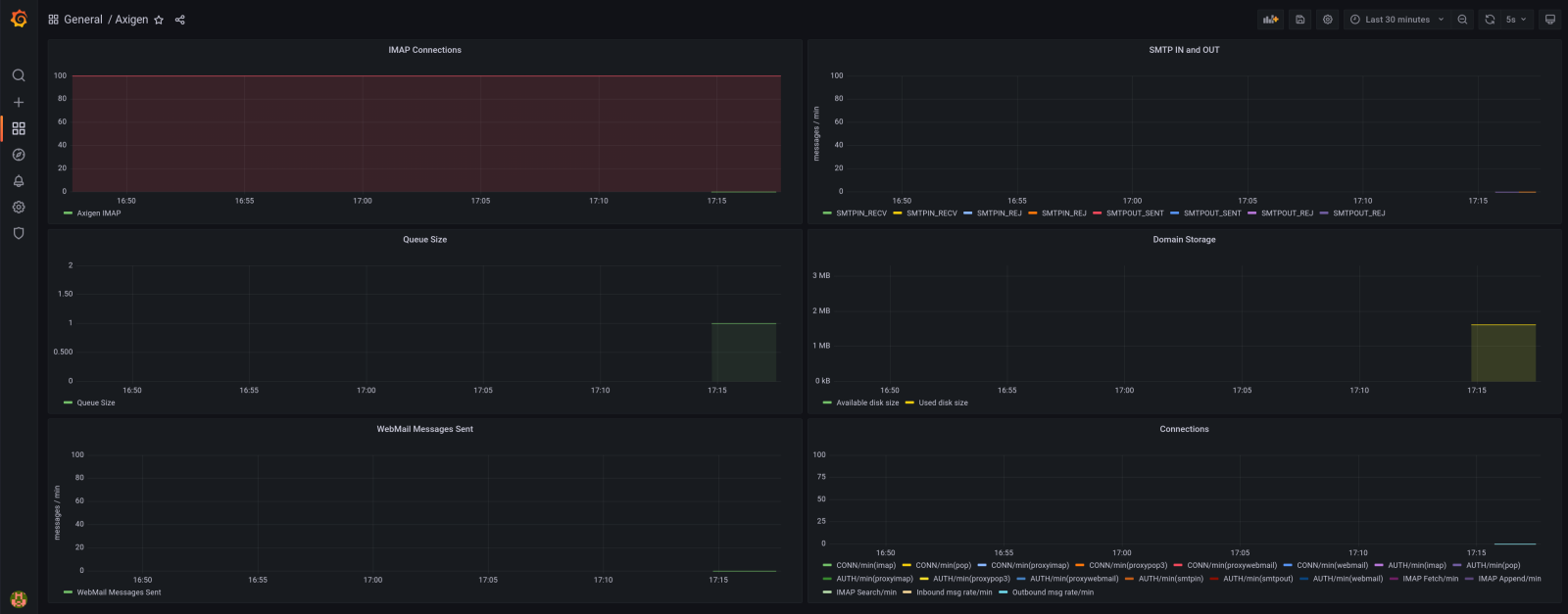Viewport: 1568px width, 614px height.
Task: Click the Grafana logo home icon
Action: [x=19, y=19]
